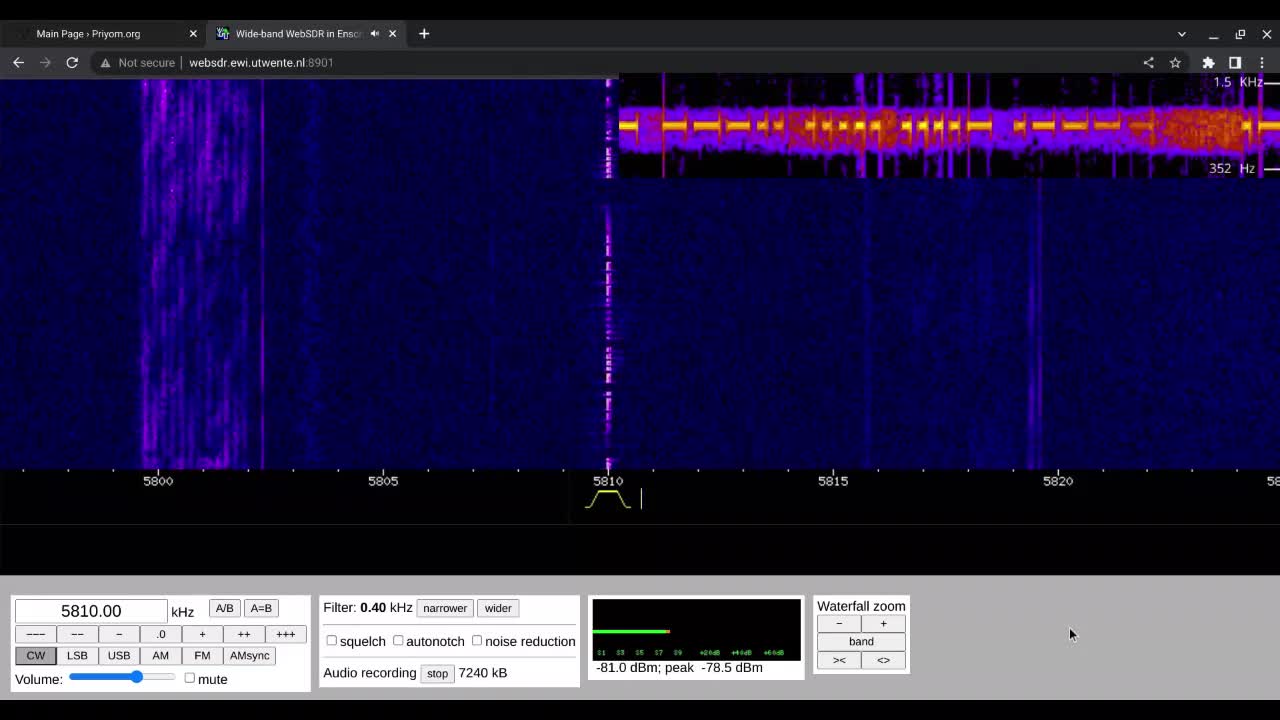Click waterfall zoom <> button

tap(883, 660)
